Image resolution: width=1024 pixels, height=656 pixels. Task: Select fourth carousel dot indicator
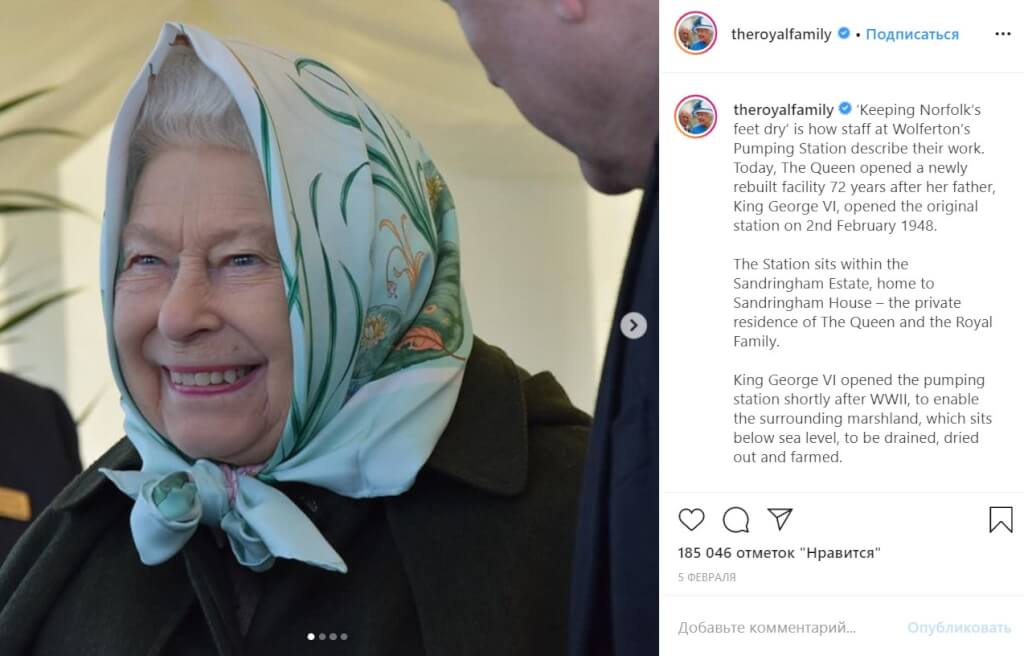pos(344,636)
